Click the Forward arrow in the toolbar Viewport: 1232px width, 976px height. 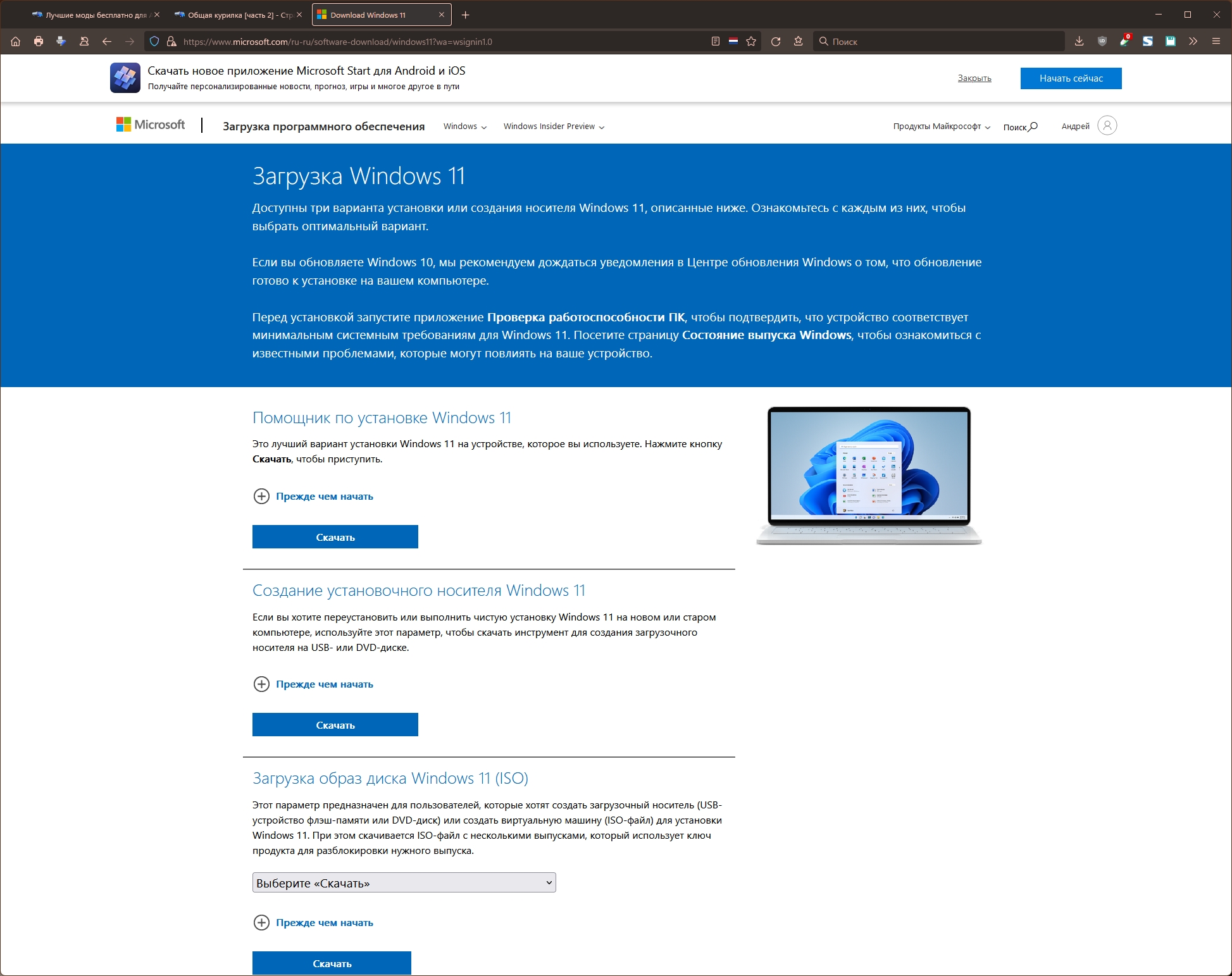[x=130, y=41]
